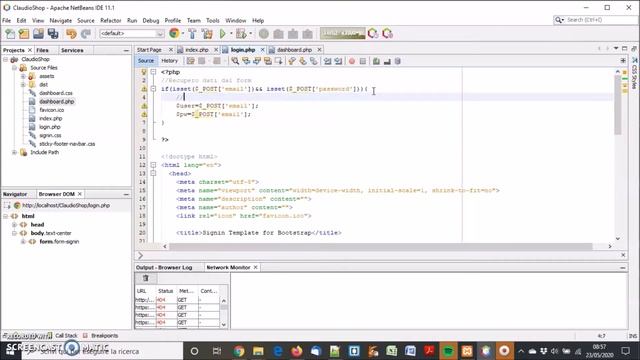Click the New File toolbar icon

[10, 33]
